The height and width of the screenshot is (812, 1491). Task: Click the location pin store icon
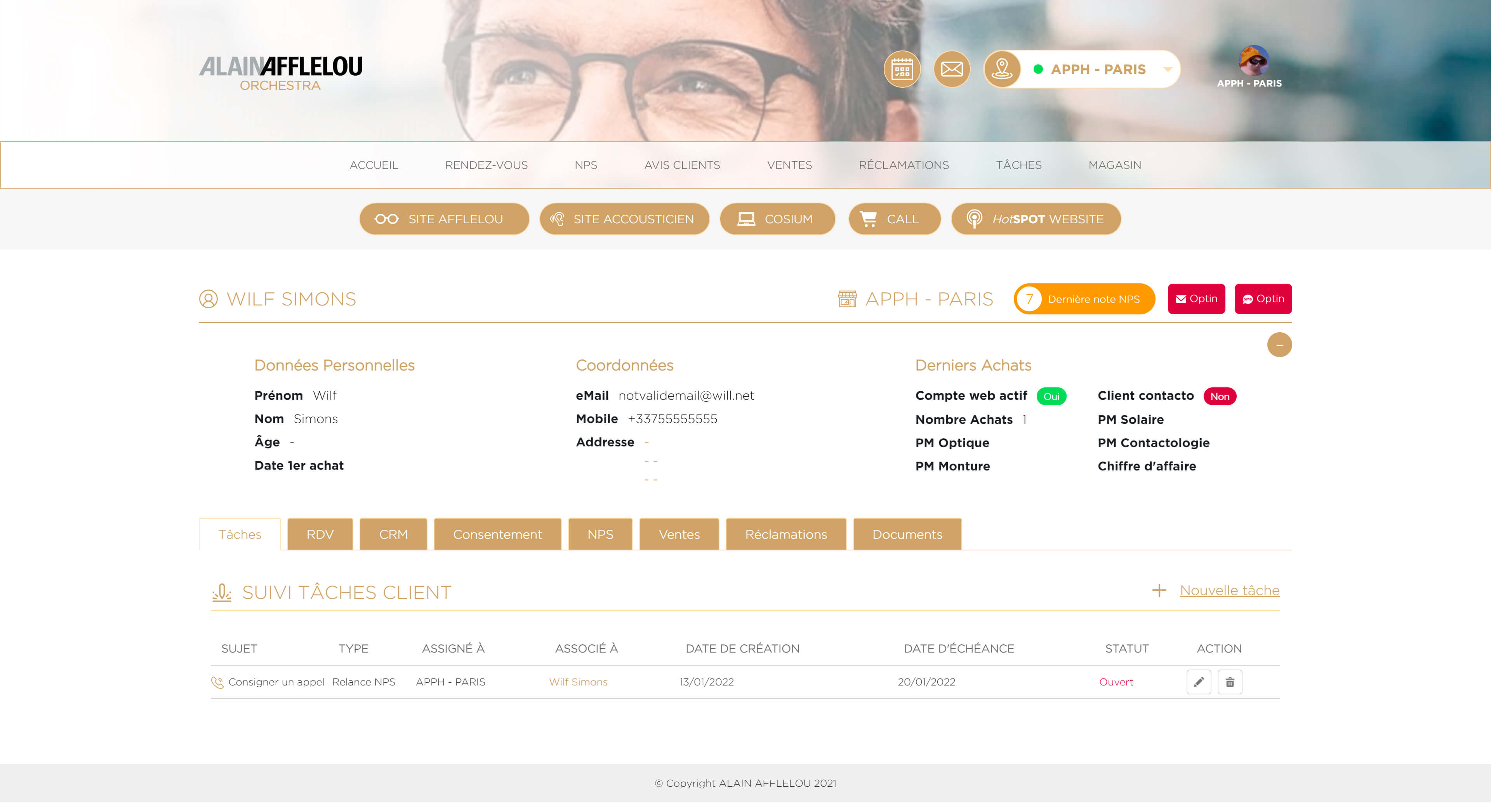tap(1002, 69)
